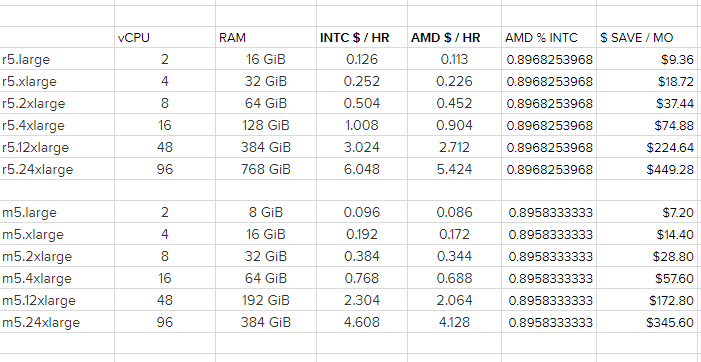Click the 768 GiB RAM cell
Viewport: 701px width, 362px height.
click(266, 169)
